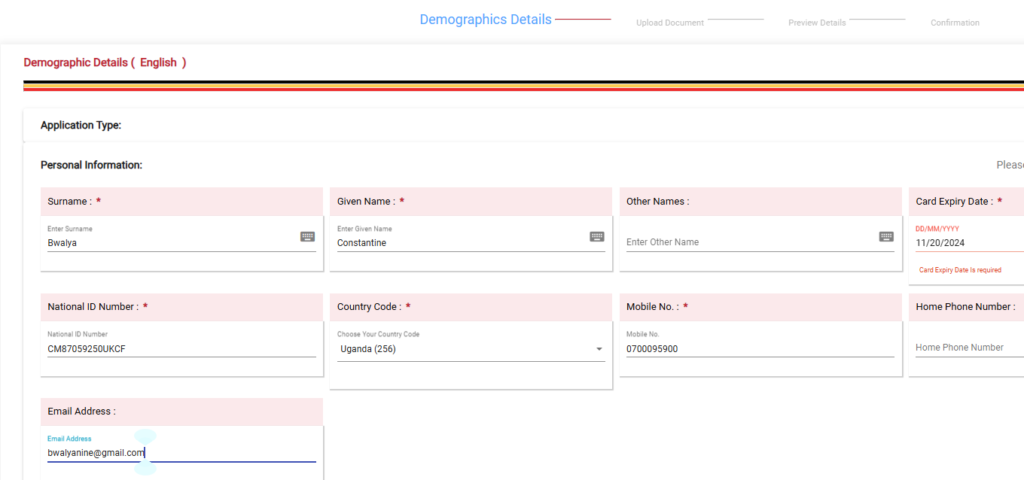The width and height of the screenshot is (1024, 480).
Task: Expand the Country Code dropdown arrow
Action: pos(599,349)
